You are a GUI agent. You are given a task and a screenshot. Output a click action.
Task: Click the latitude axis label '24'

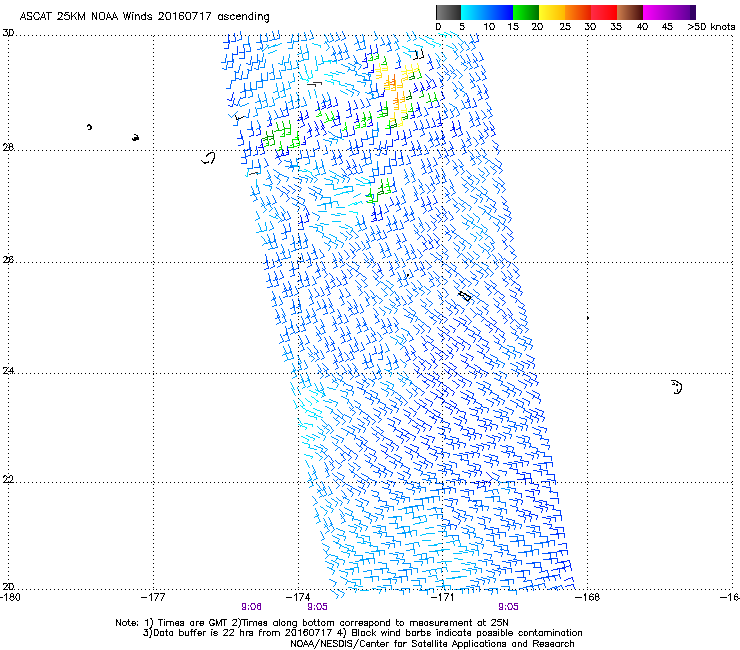pyautogui.click(x=8, y=371)
